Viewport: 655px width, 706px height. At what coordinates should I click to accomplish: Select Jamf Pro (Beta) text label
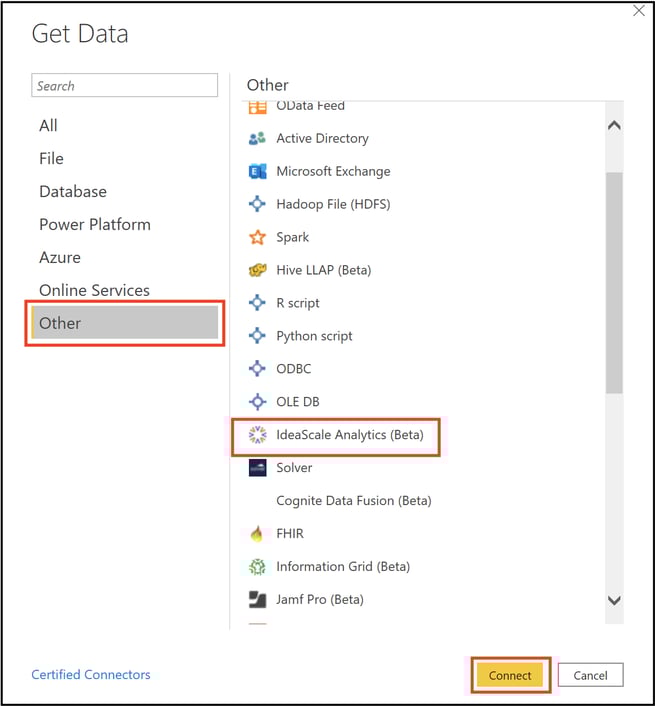320,599
